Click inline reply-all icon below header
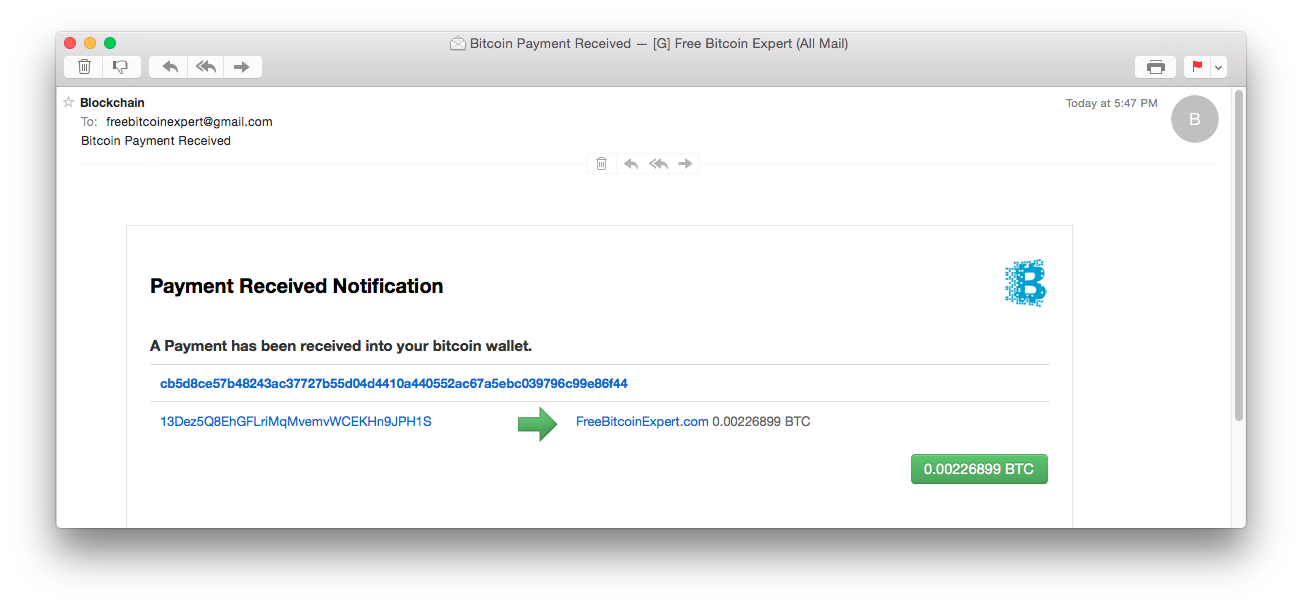The image size is (1302, 608). [658, 164]
